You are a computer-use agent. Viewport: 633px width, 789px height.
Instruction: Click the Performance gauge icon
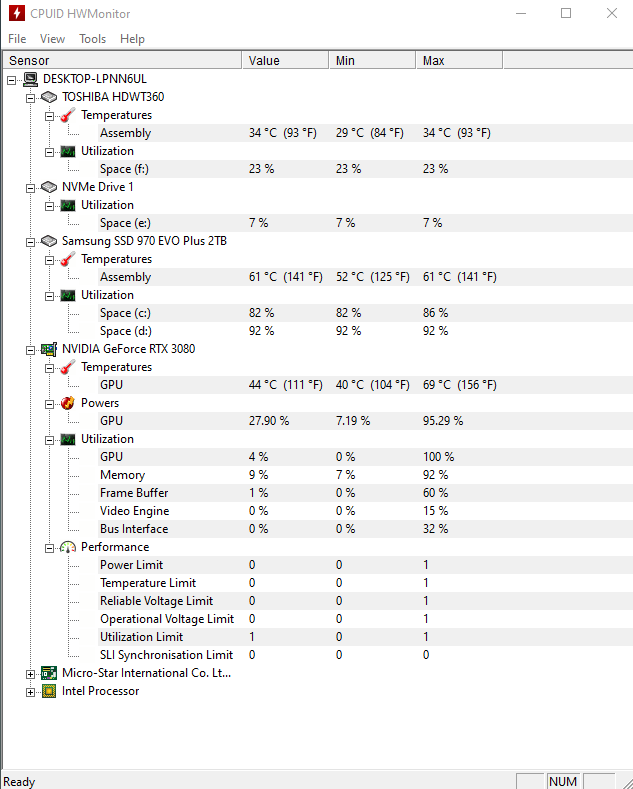pyautogui.click(x=67, y=547)
